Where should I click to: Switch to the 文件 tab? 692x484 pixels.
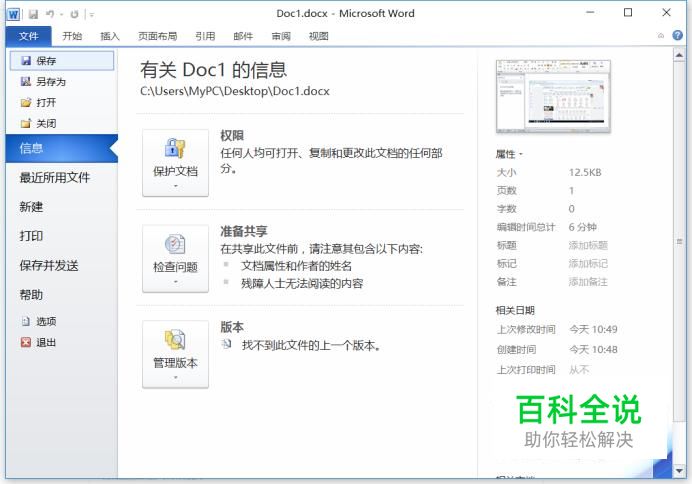pyautogui.click(x=29, y=36)
